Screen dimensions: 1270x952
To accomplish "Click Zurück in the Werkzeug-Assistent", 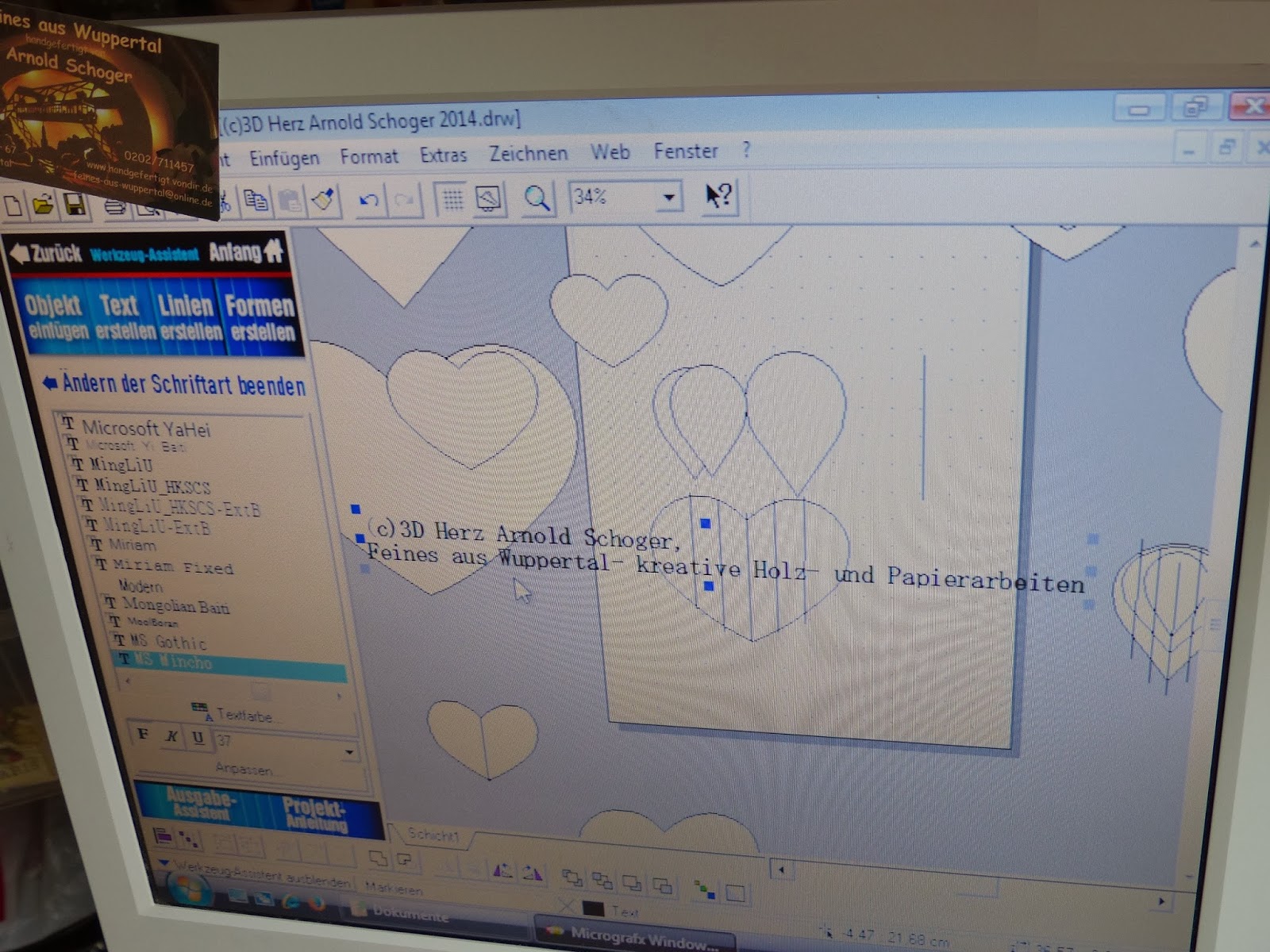I will [x=46, y=254].
